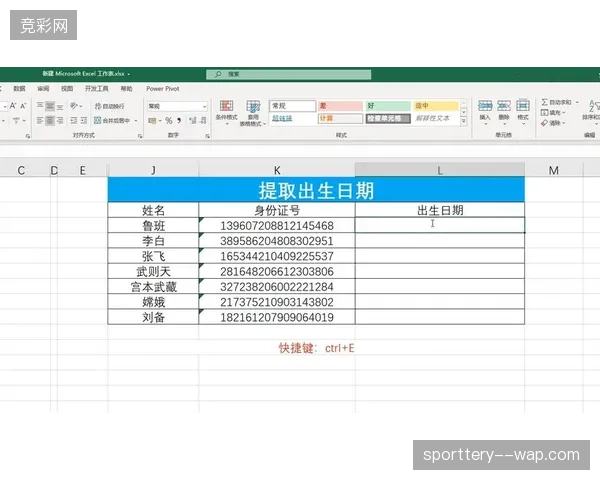Click the Merge and Center icon
Viewport: 600px width, 480px height.
[98, 121]
